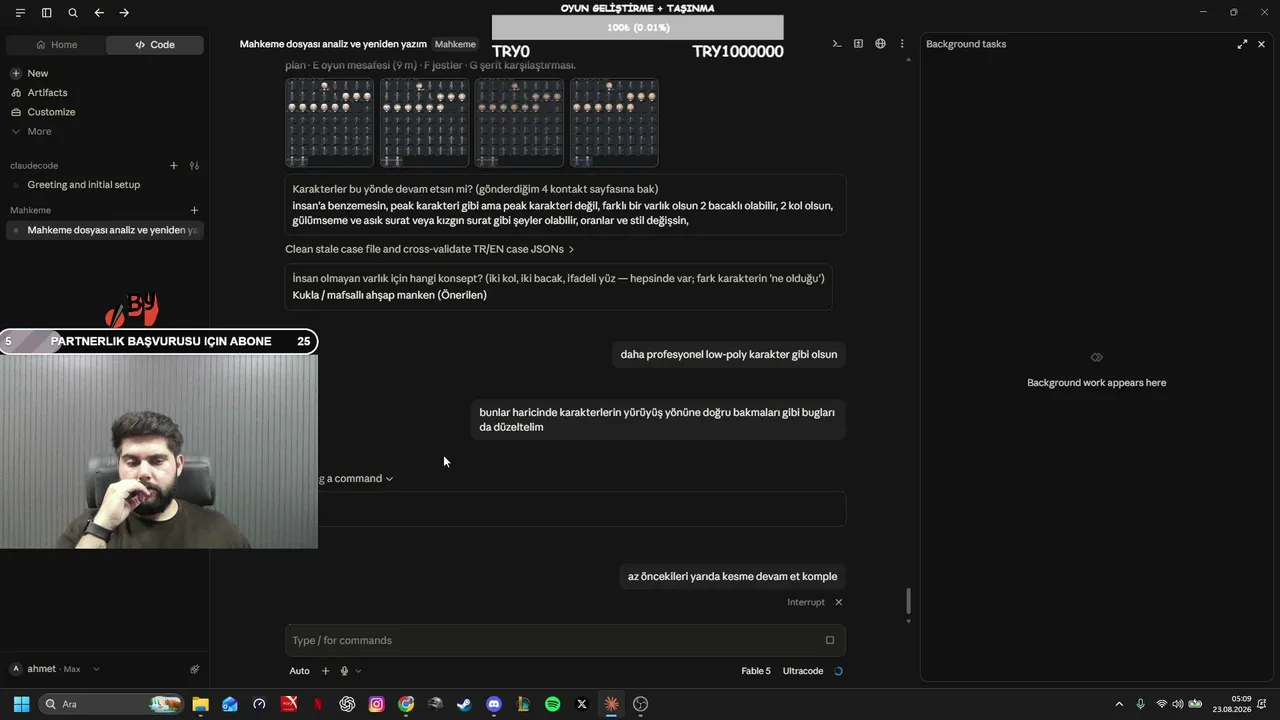This screenshot has height=720, width=1280.
Task: Close the Background tasks panel
Action: point(1261,44)
